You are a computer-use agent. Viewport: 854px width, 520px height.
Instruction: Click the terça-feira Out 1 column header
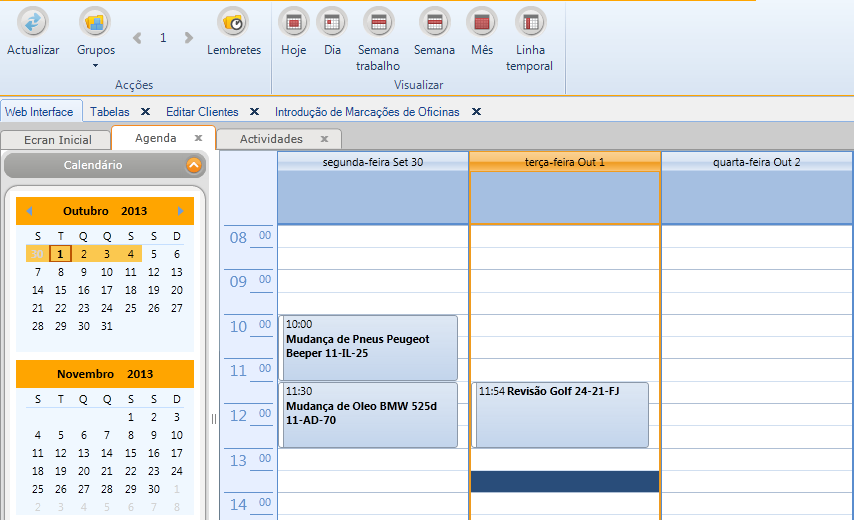point(565,162)
